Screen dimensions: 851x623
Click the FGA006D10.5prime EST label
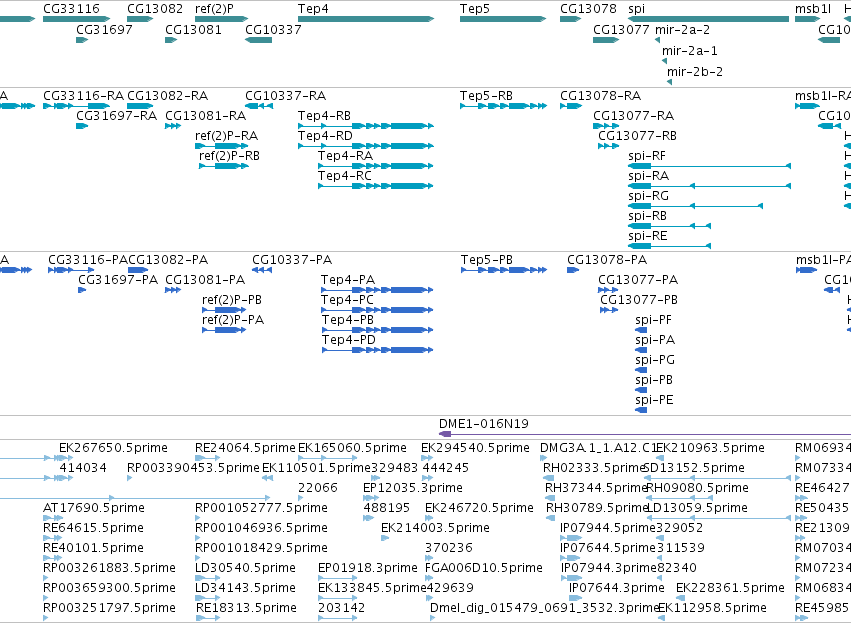coord(484,568)
